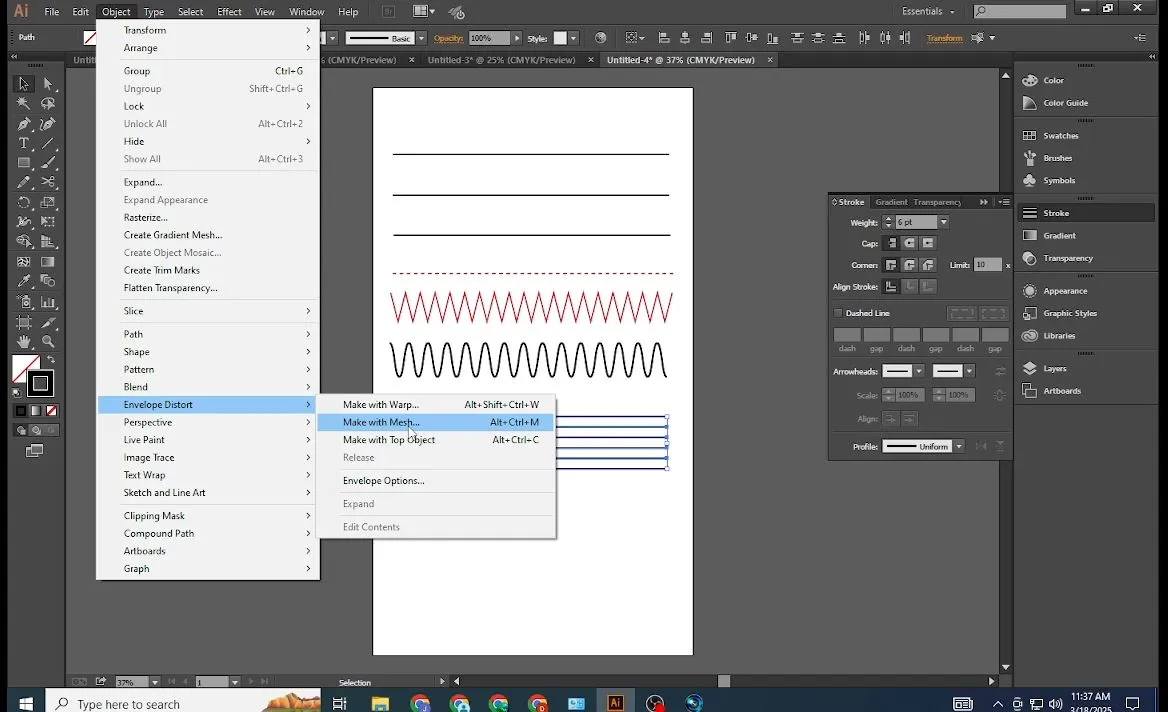Set Projecting Cap in Stroke panel
Viewport: 1168px width, 712px height.
tap(927, 243)
